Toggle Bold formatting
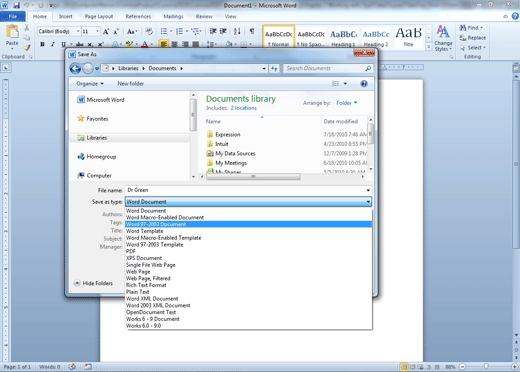The height and width of the screenshot is (372, 520). (42, 44)
